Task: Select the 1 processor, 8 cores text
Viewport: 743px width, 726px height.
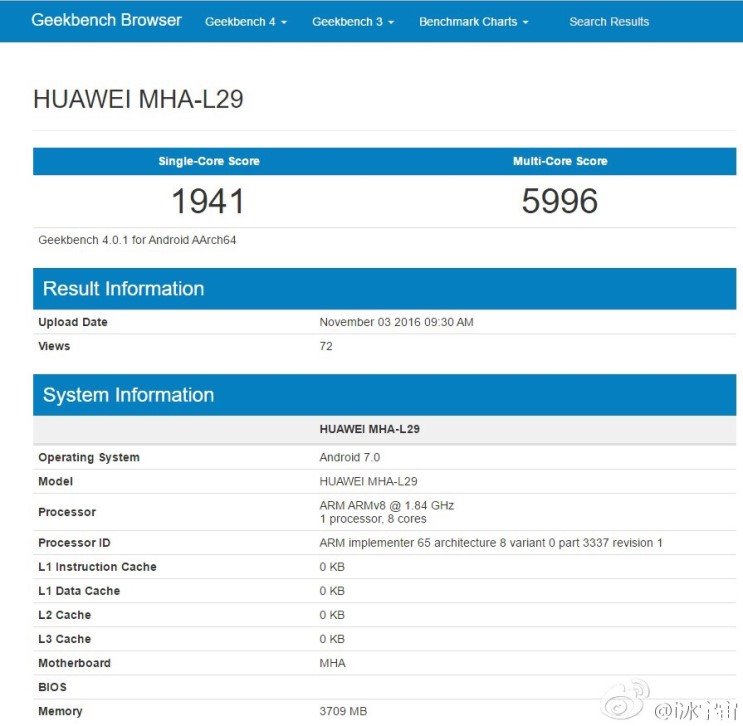Action: tap(373, 519)
